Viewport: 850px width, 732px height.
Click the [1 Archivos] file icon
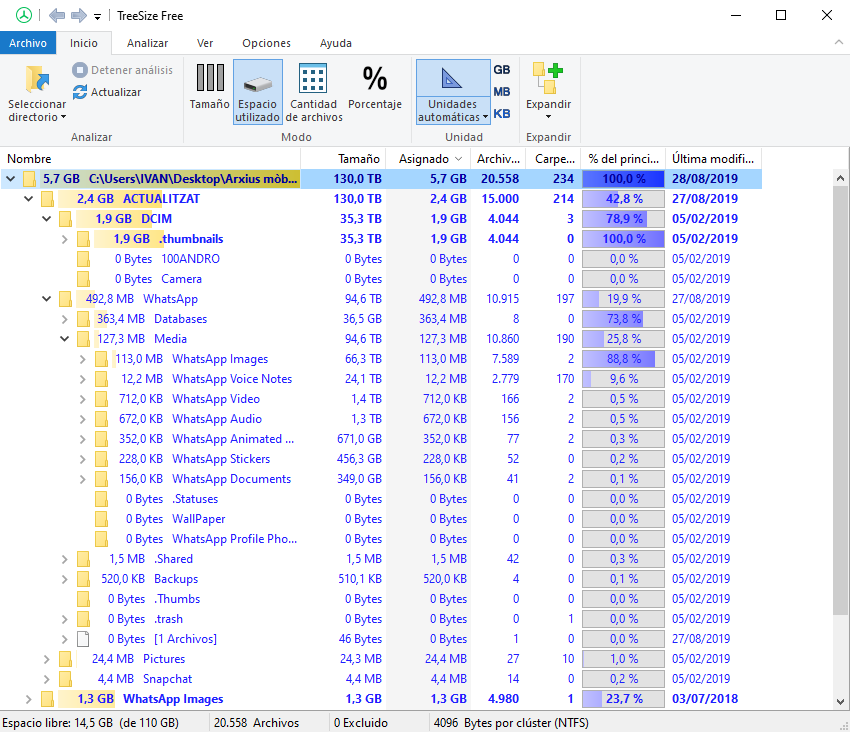pyautogui.click(x=83, y=639)
